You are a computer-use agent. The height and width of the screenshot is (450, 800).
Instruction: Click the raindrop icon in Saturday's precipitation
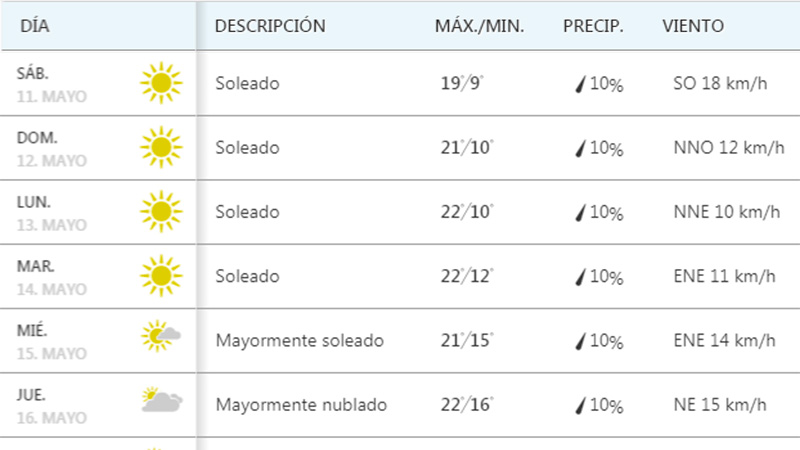[x=581, y=84]
